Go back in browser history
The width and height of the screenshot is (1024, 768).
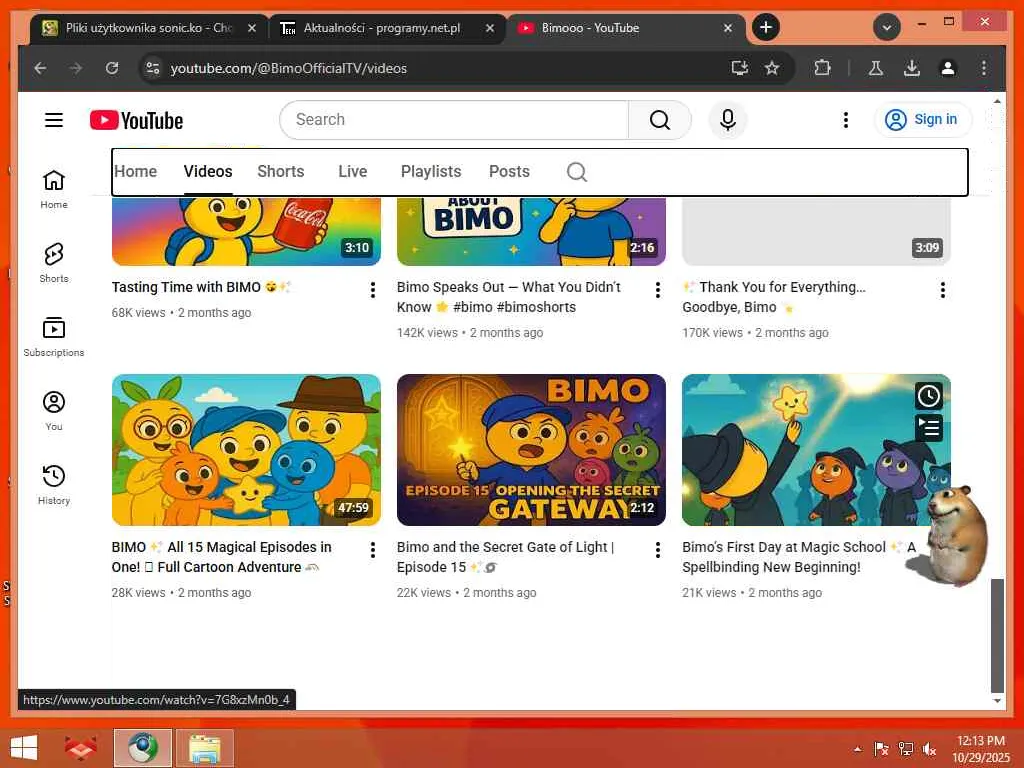(x=40, y=68)
